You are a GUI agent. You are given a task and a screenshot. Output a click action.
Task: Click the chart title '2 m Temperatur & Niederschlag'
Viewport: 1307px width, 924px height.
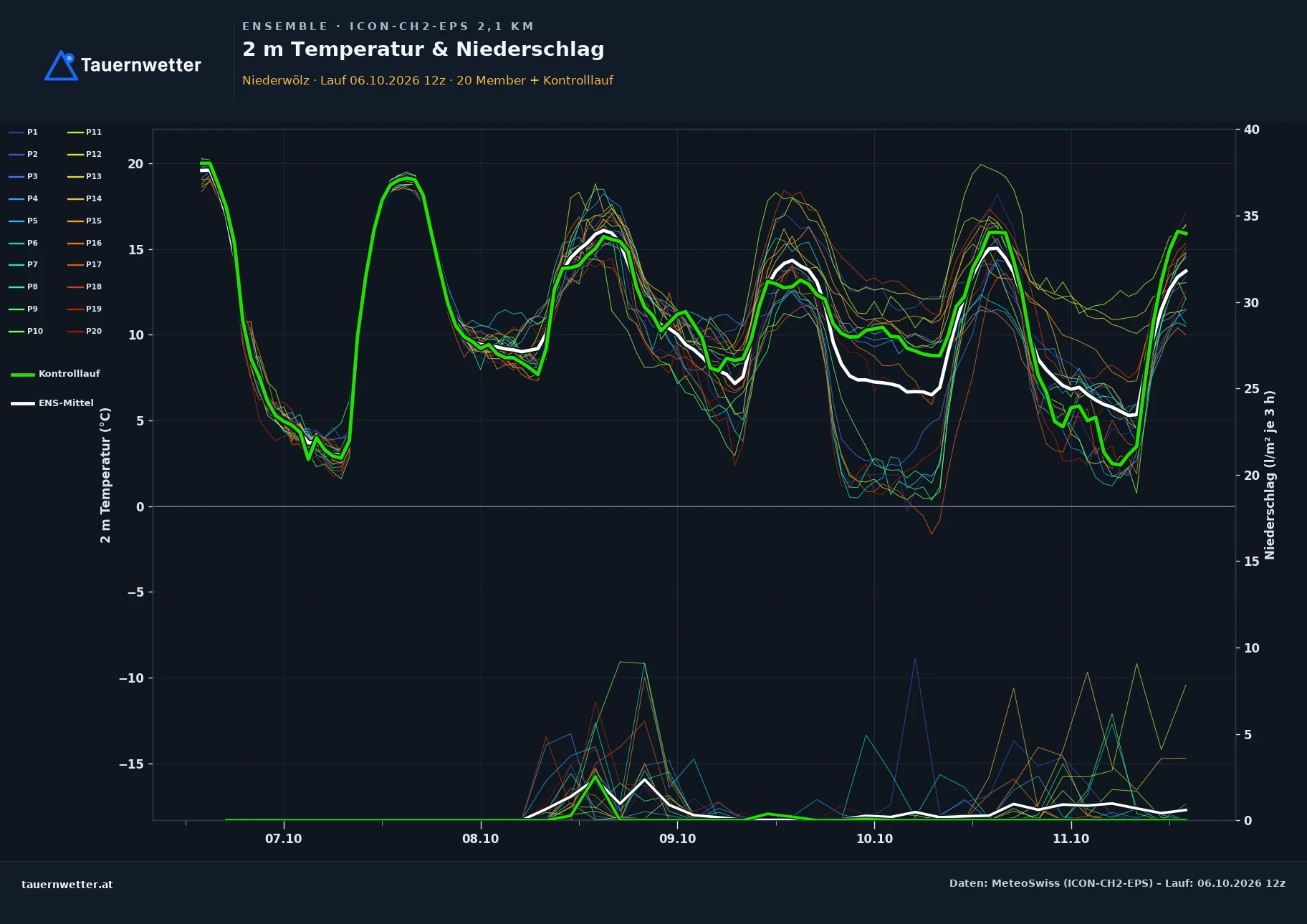423,49
